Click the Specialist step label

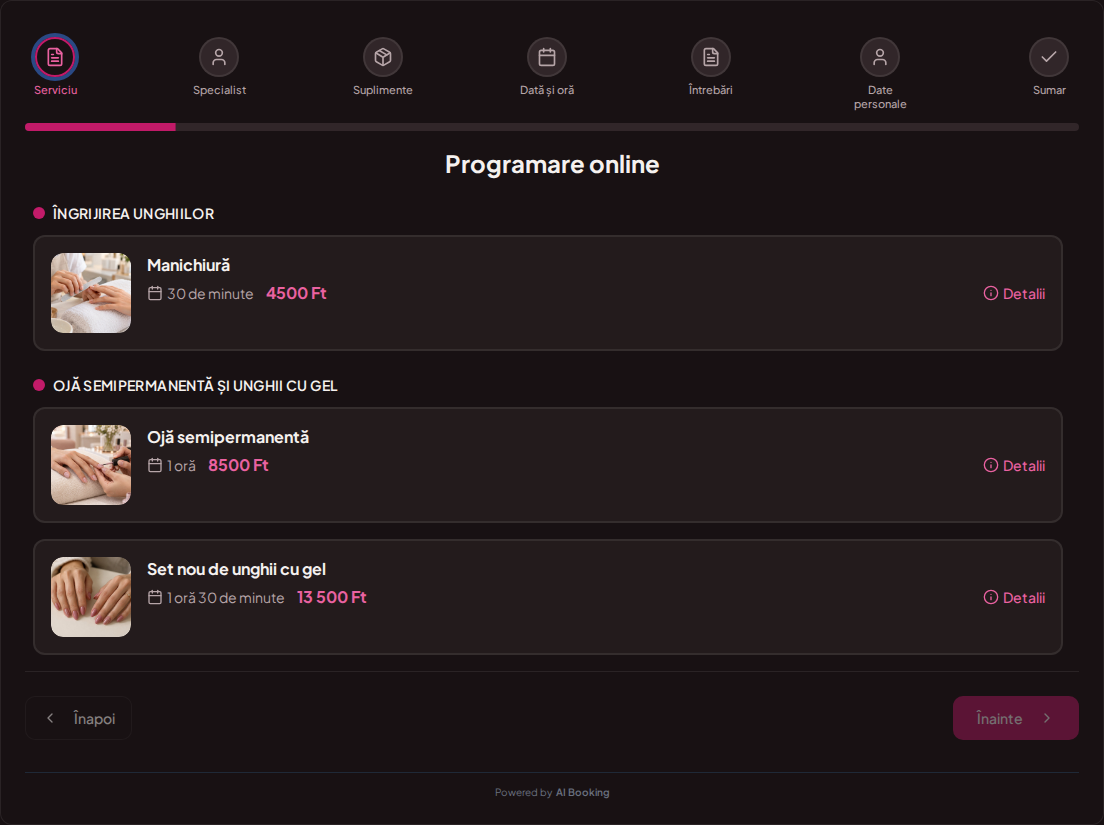tap(220, 90)
